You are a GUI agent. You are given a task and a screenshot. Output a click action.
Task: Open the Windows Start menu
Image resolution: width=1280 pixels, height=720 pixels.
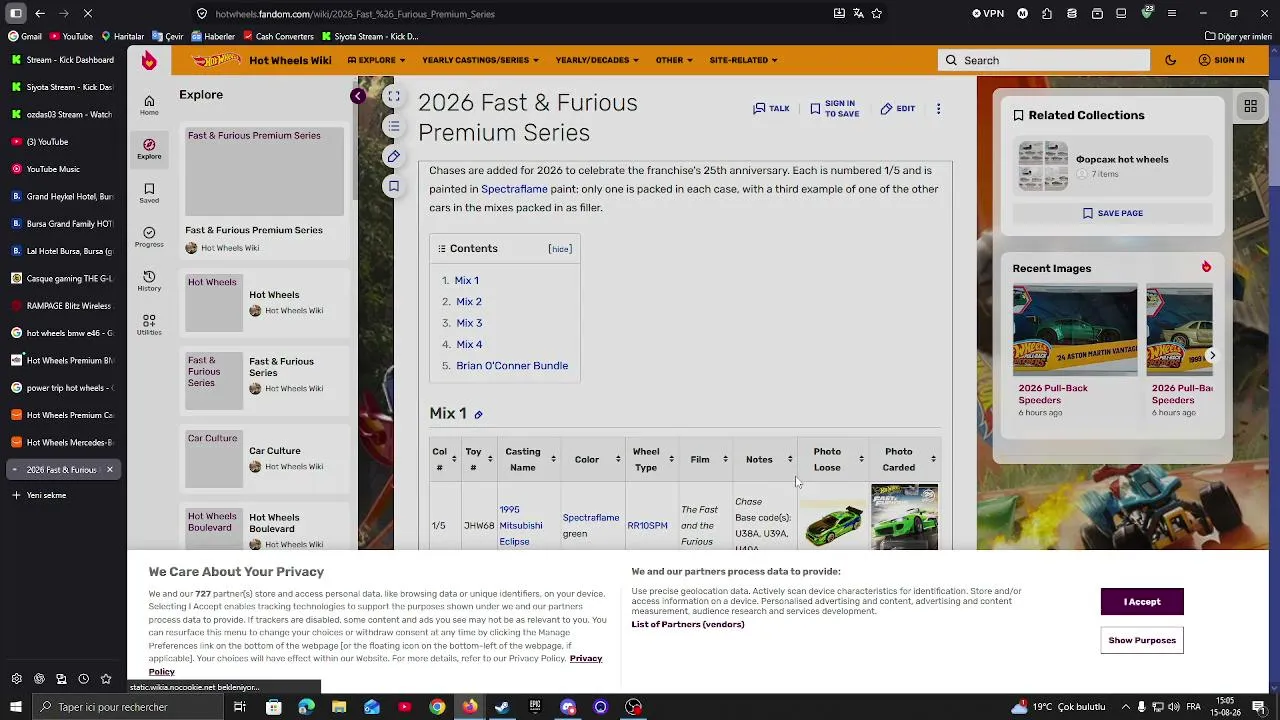[x=16, y=707]
